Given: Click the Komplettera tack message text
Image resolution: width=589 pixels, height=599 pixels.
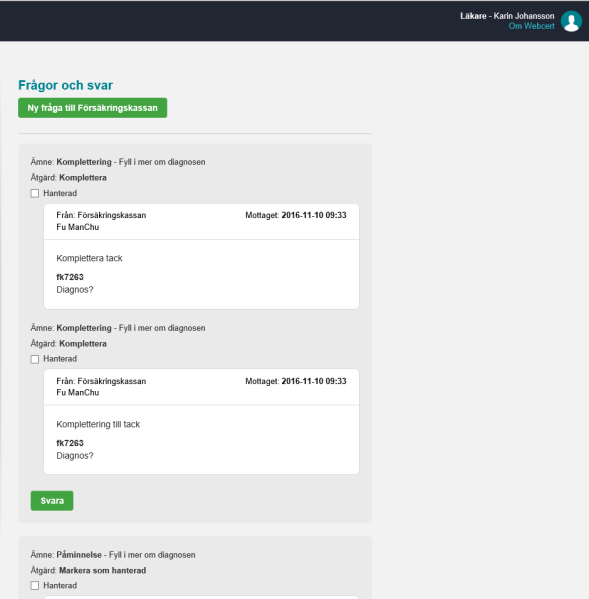Looking at the screenshot, I should click(x=89, y=258).
